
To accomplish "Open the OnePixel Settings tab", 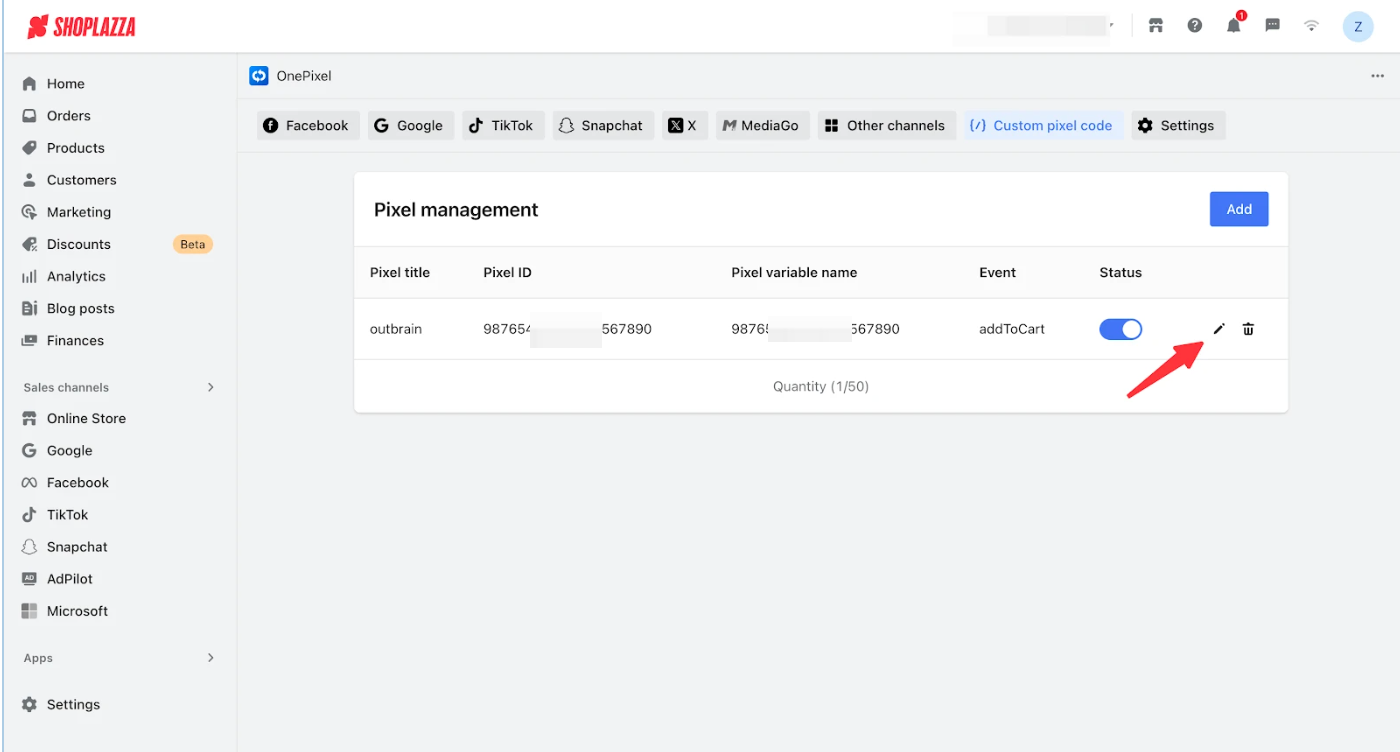I will (x=1177, y=126).
